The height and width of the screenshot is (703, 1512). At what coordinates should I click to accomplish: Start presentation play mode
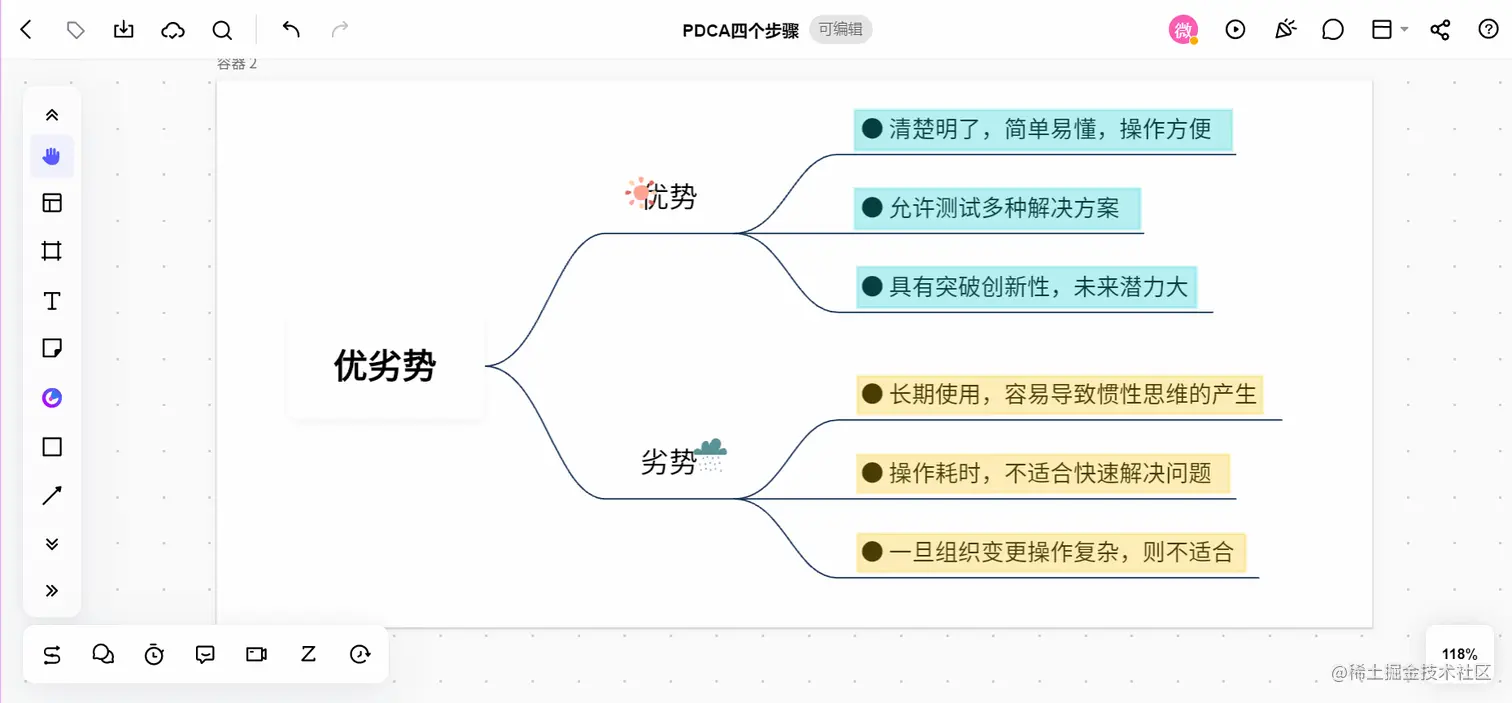[x=1235, y=30]
